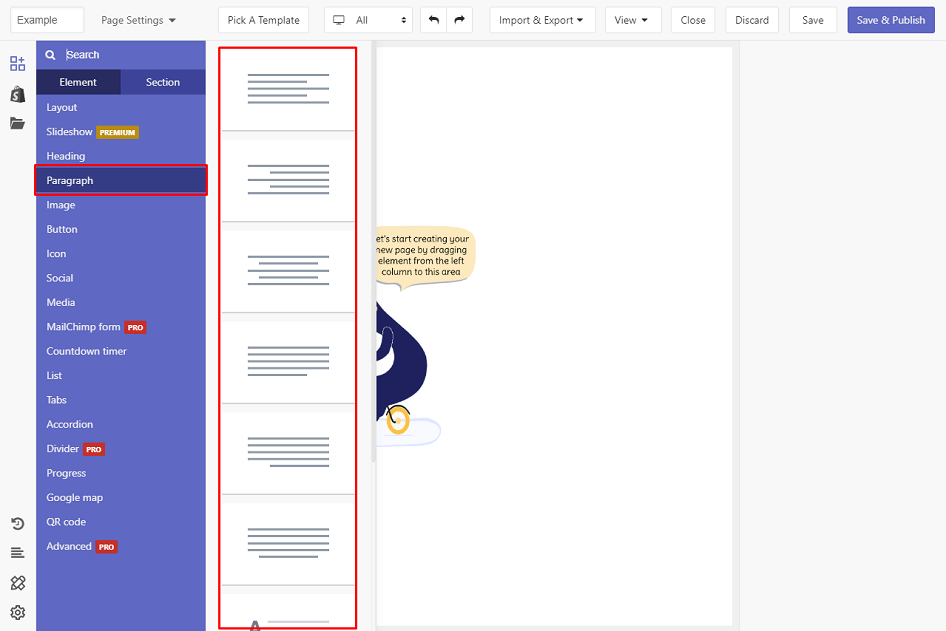
Task: Select Image in the element list
Action: (x=121, y=205)
